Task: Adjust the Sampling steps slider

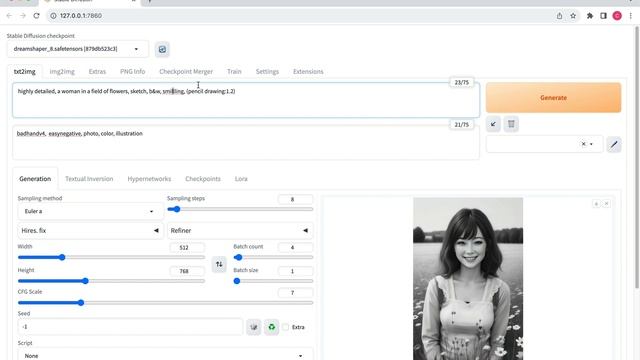Action: (x=240, y=209)
